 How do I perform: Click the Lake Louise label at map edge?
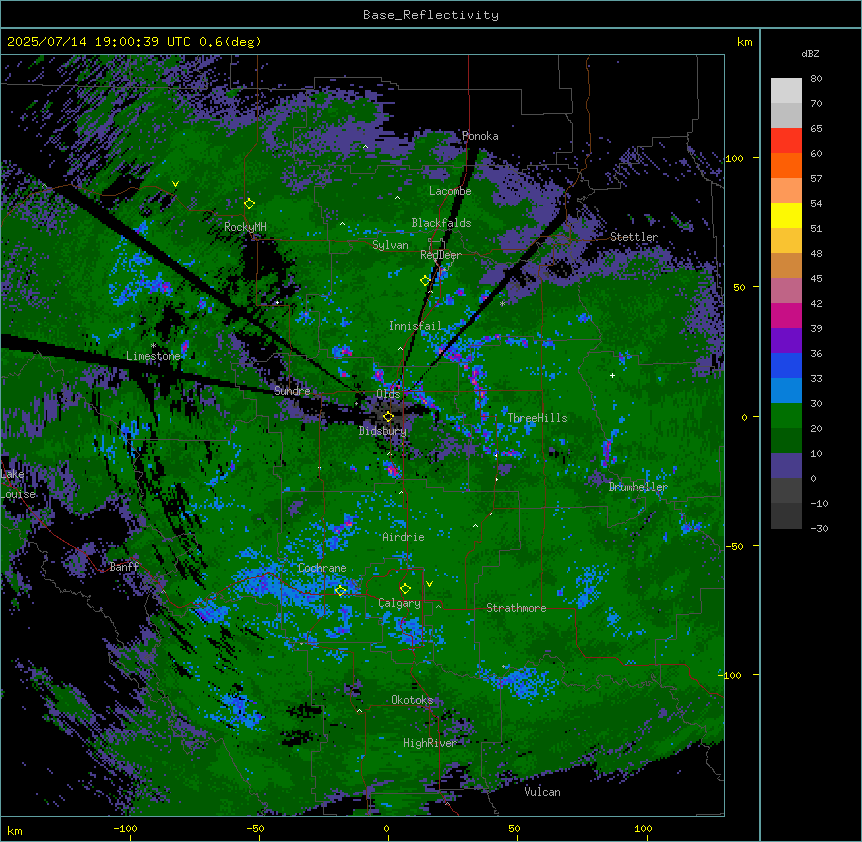[18, 484]
